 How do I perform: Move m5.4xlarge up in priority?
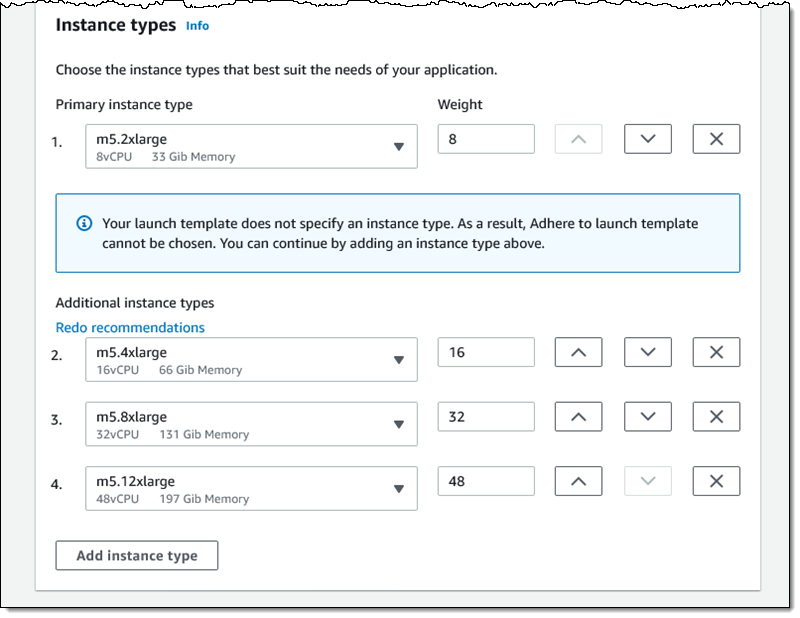pyautogui.click(x=578, y=352)
